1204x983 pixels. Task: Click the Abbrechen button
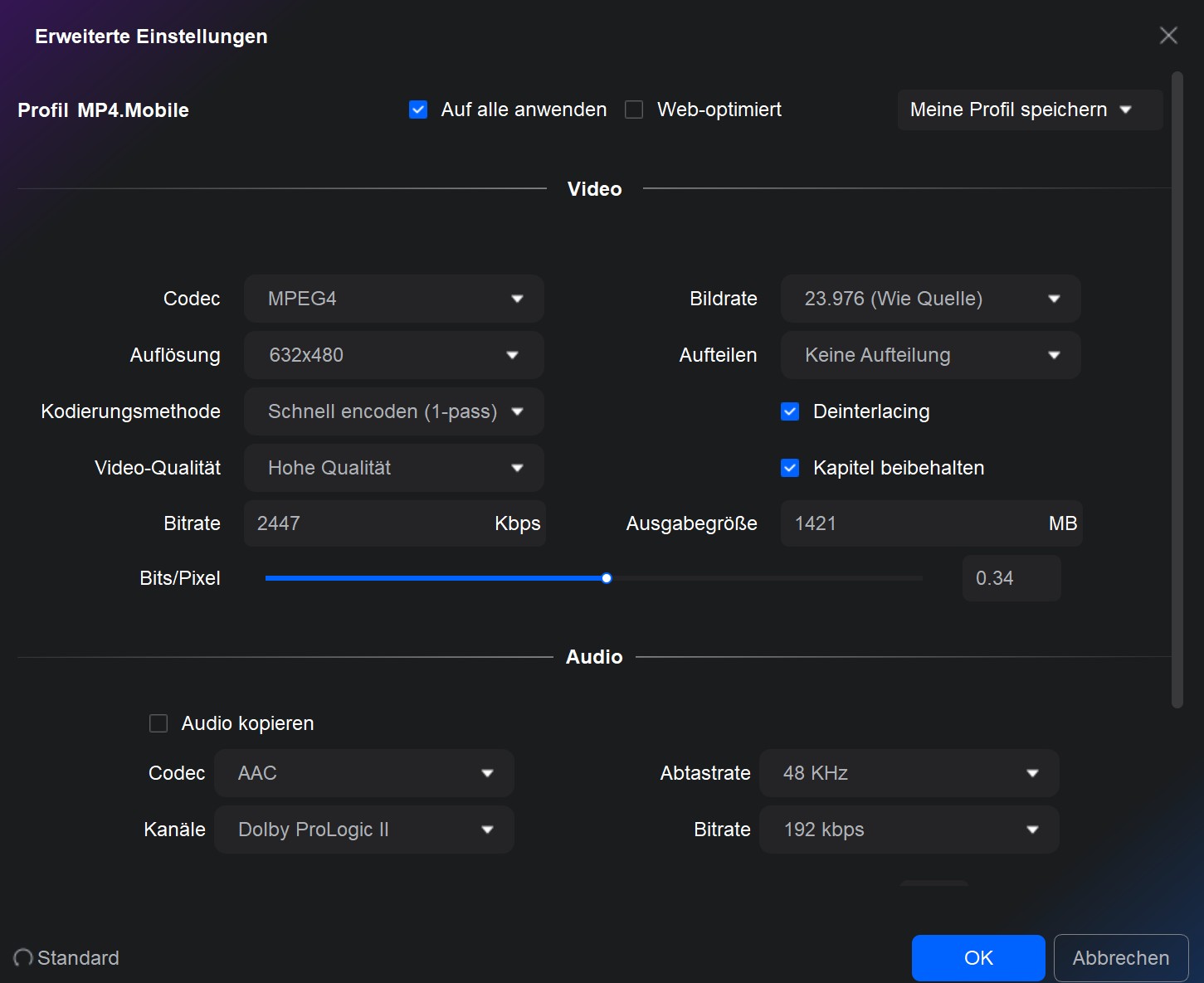pyautogui.click(x=1121, y=958)
